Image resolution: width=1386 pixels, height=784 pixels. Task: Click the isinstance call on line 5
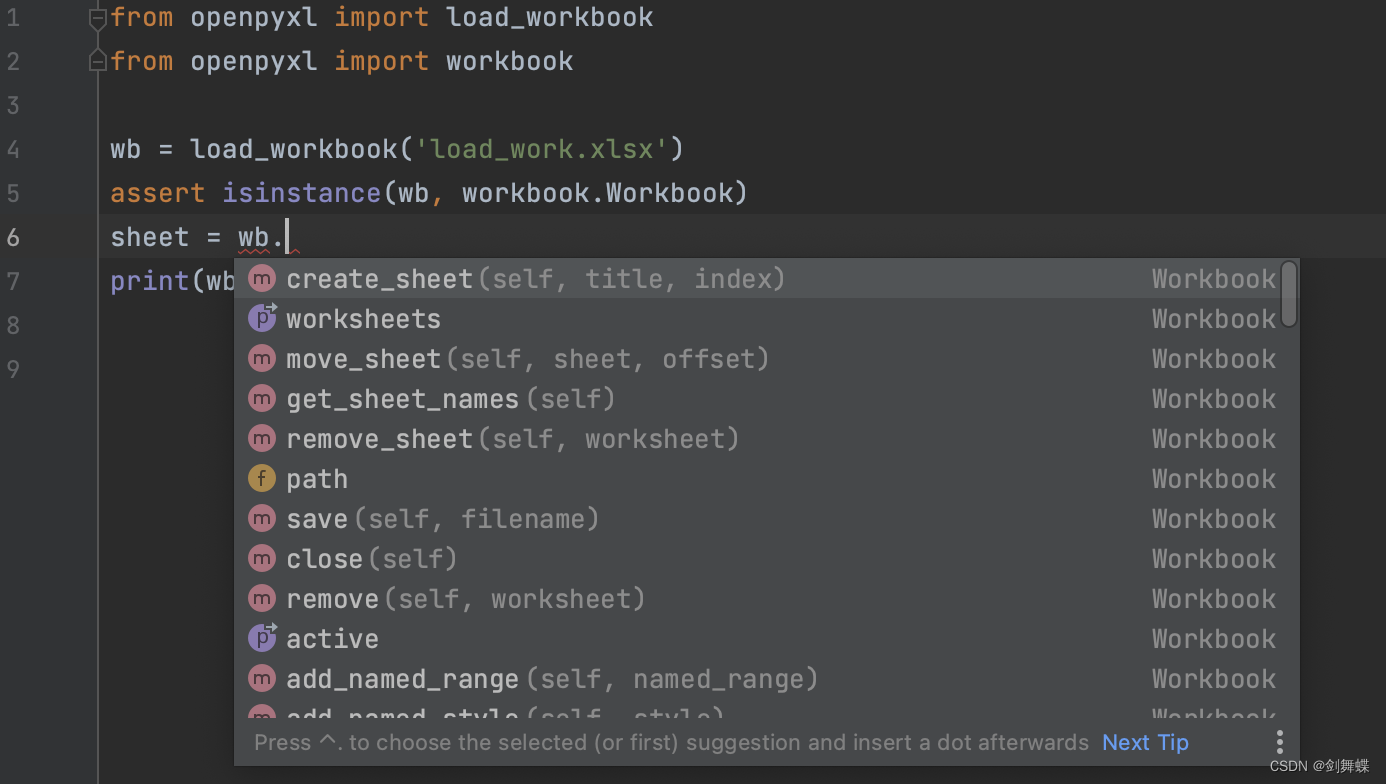pyautogui.click(x=302, y=193)
